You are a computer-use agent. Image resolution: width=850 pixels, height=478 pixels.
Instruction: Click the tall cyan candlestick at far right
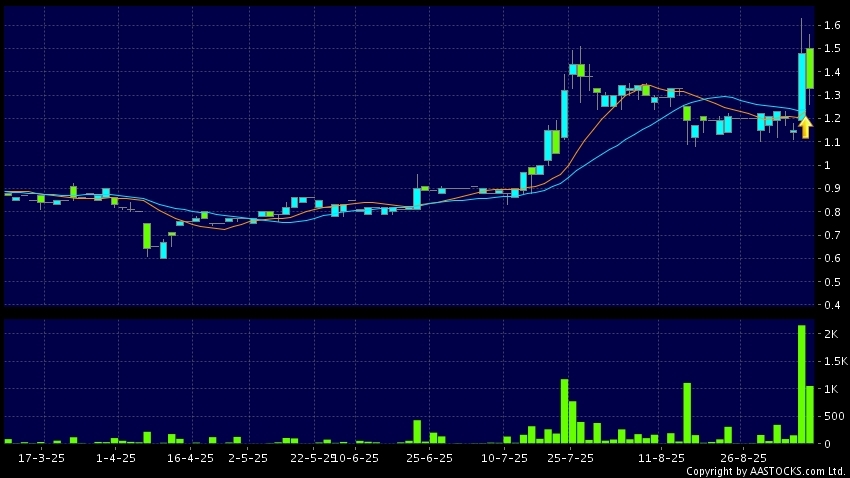pos(801,85)
